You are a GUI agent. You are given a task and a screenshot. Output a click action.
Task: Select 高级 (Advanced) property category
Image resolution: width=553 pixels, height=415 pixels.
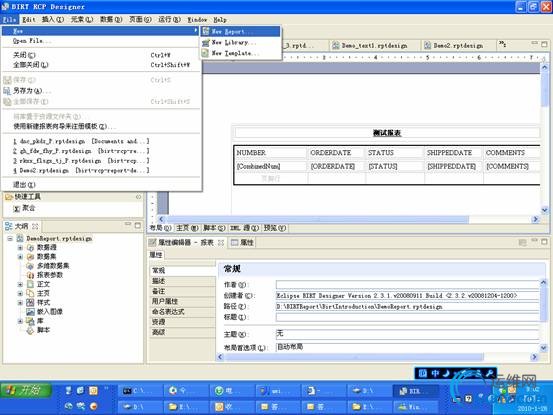tap(182, 332)
